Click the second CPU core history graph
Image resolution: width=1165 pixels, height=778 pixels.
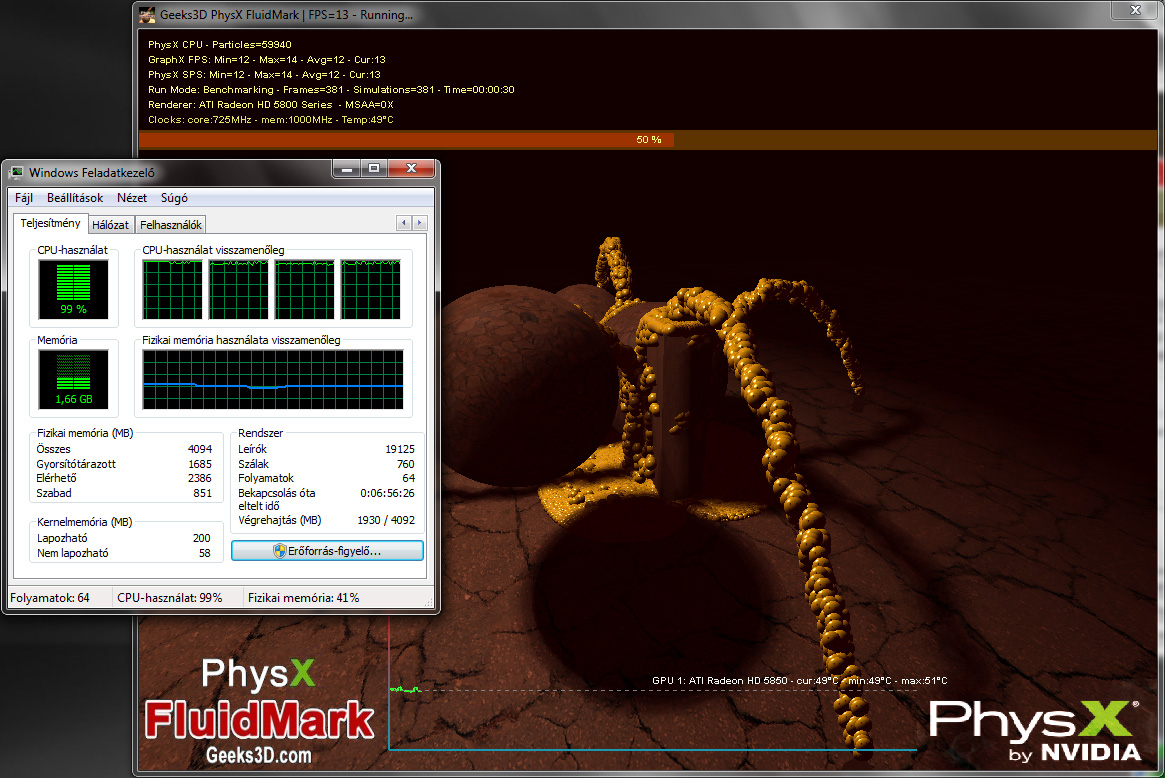[x=238, y=289]
